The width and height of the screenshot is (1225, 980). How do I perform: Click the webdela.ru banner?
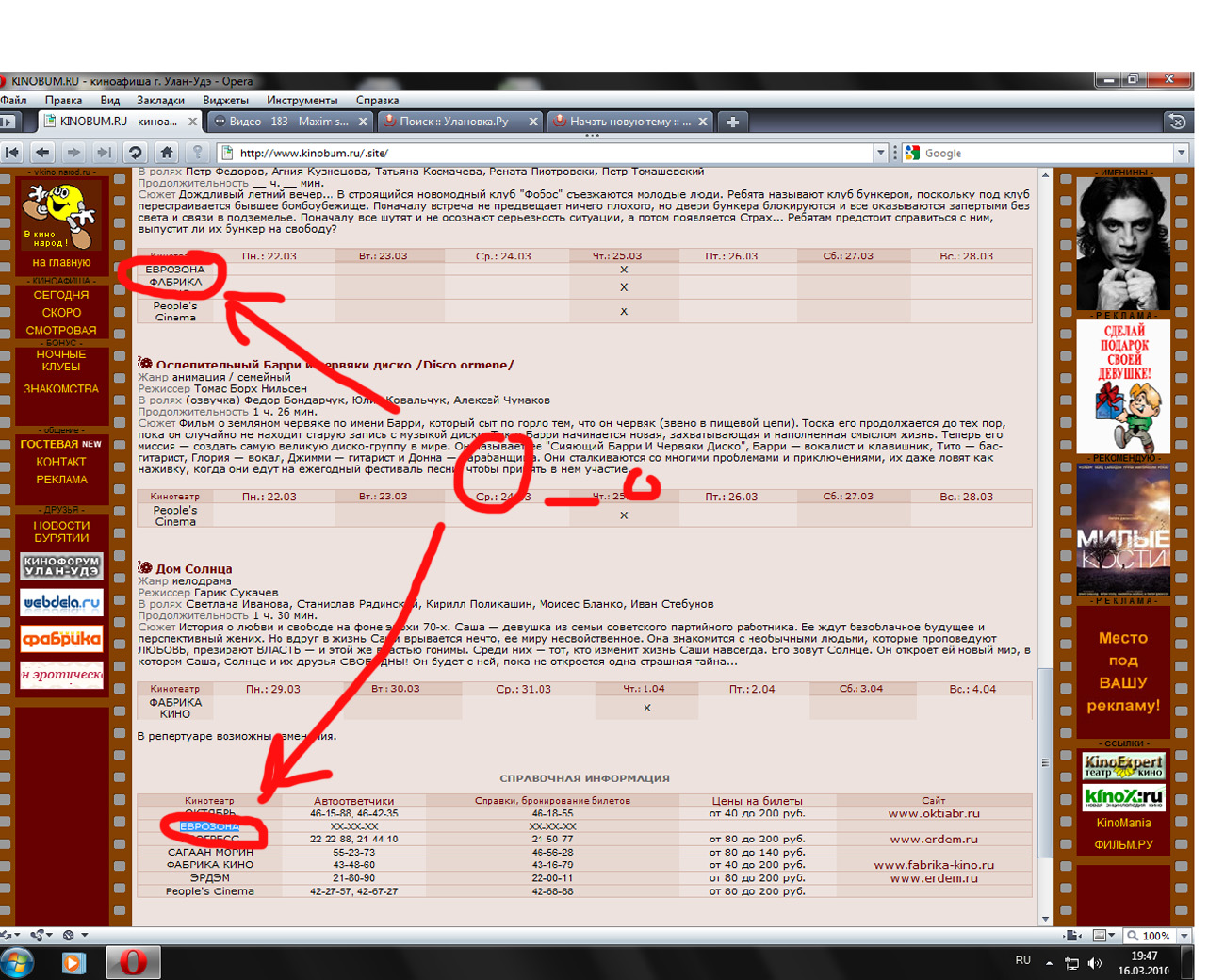coord(61,602)
